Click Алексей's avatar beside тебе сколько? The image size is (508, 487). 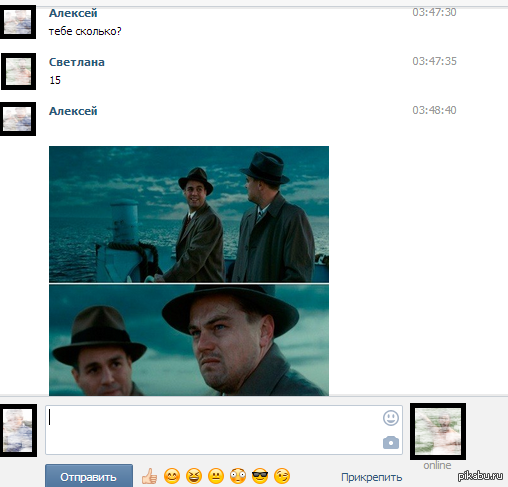(x=18, y=22)
